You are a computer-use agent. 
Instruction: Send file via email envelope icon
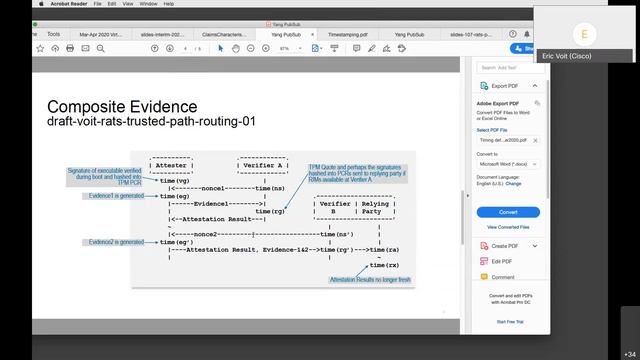point(85,49)
